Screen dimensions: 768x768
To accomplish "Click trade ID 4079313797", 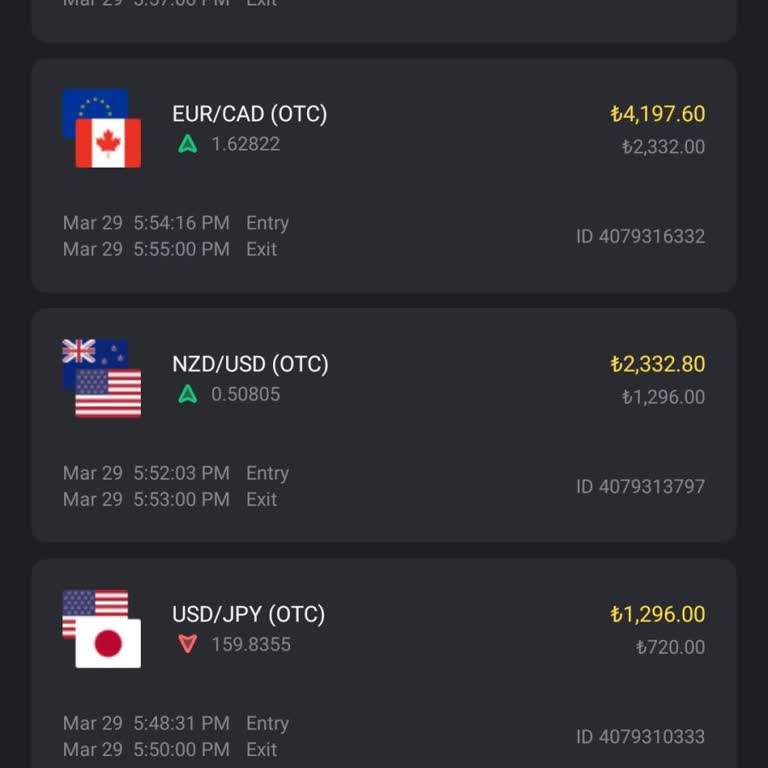I will pos(640,487).
